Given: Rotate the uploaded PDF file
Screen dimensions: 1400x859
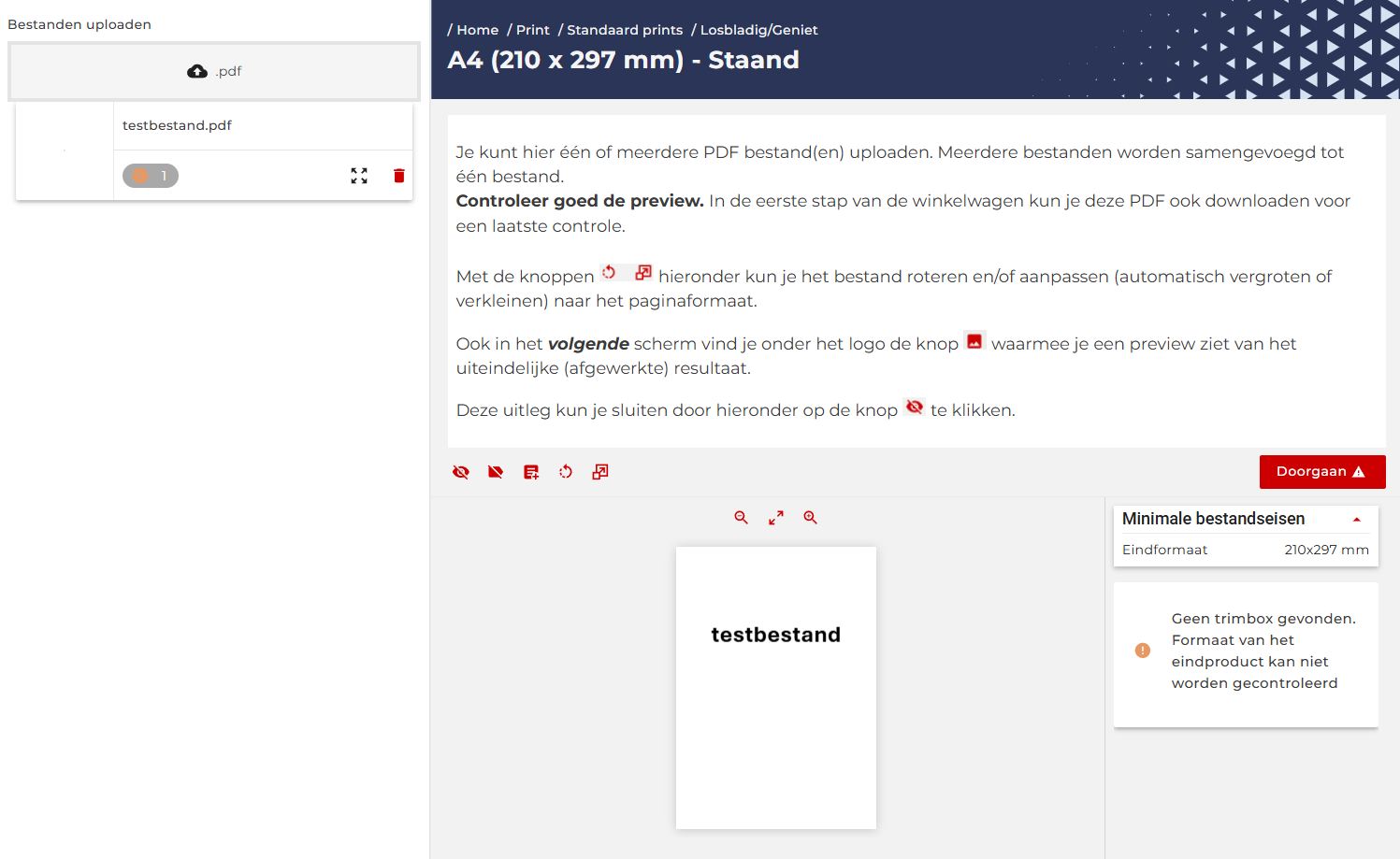Looking at the screenshot, I should point(566,472).
